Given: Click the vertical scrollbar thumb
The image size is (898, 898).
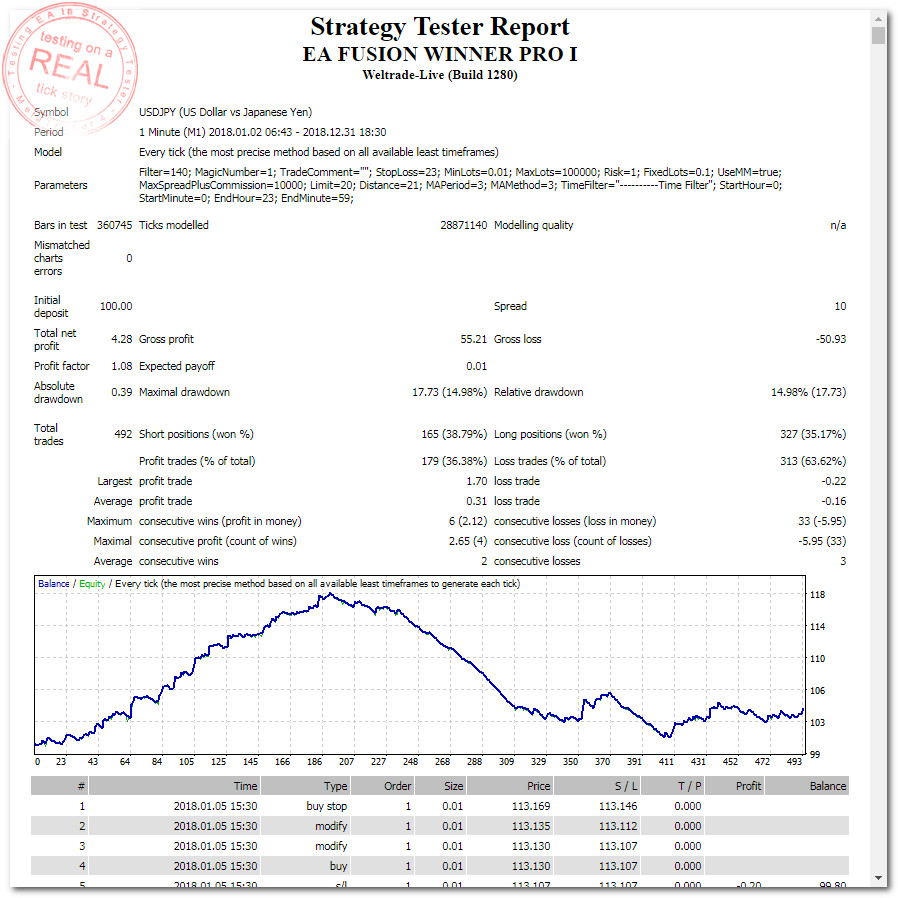Looking at the screenshot, I should coord(878,35).
